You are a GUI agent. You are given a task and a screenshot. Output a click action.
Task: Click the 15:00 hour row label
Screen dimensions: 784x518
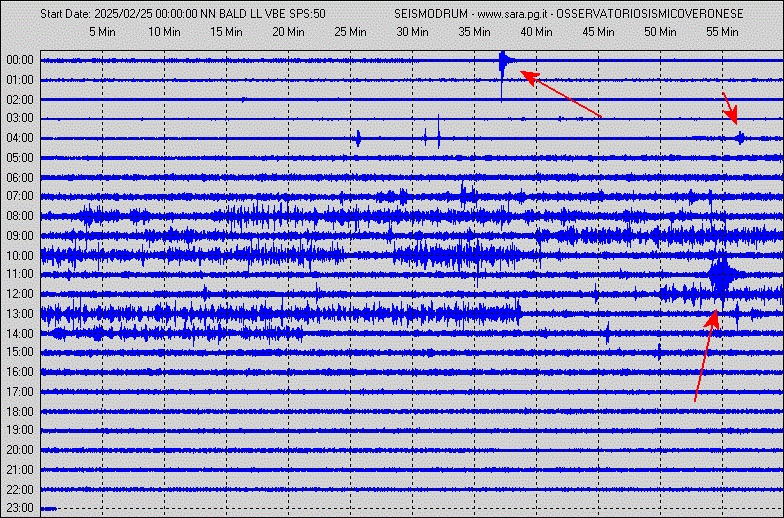click(20, 352)
